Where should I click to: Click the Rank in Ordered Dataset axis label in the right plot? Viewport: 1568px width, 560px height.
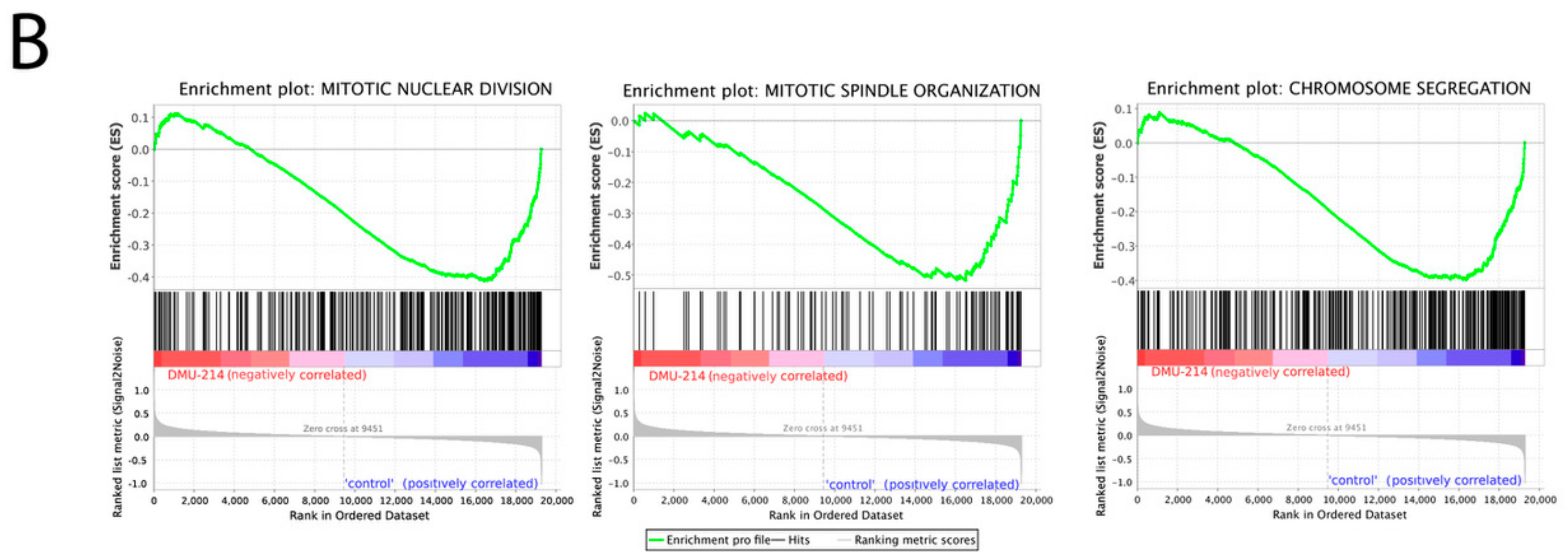1339,515
